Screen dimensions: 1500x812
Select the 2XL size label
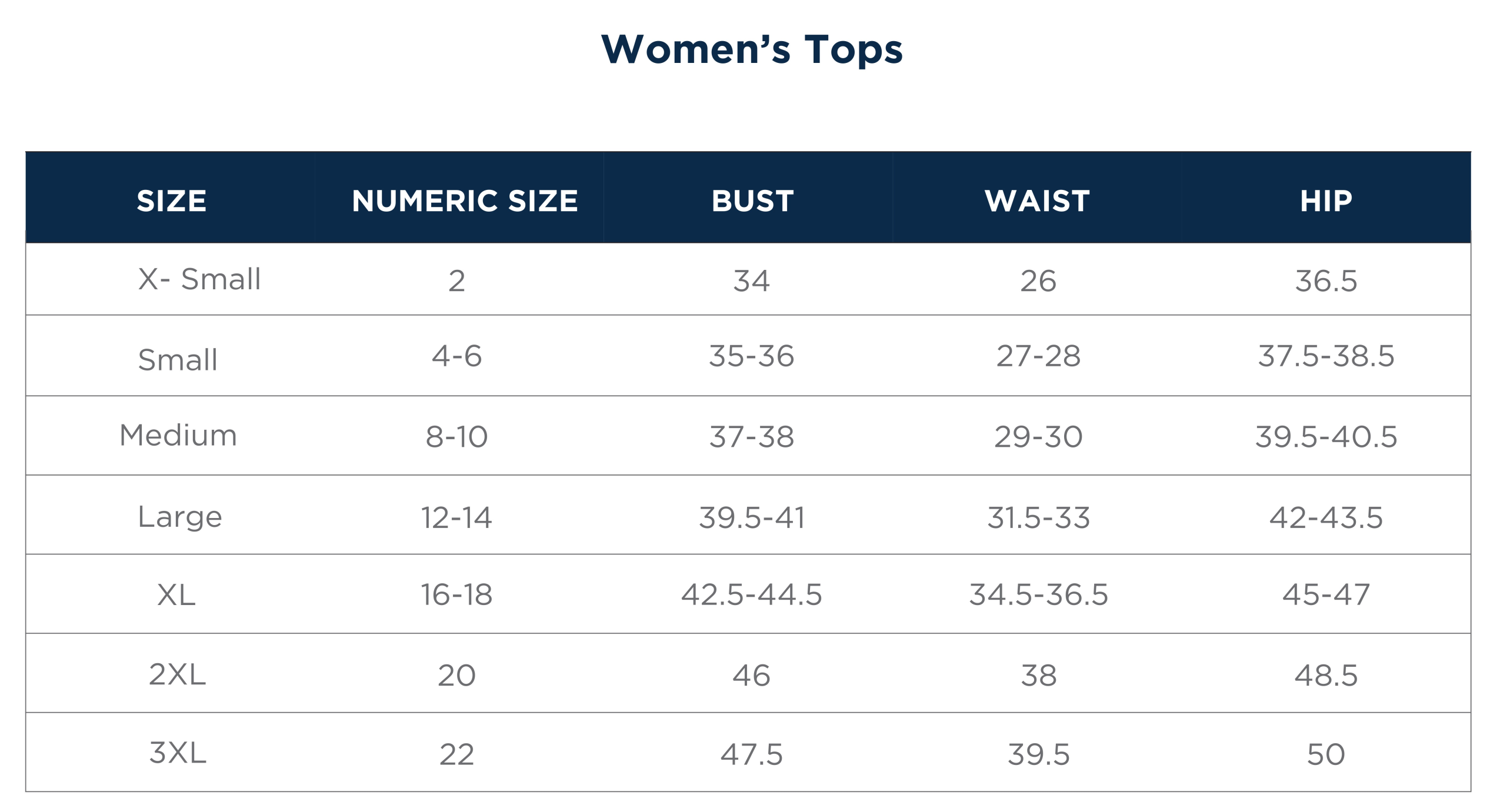point(177,674)
